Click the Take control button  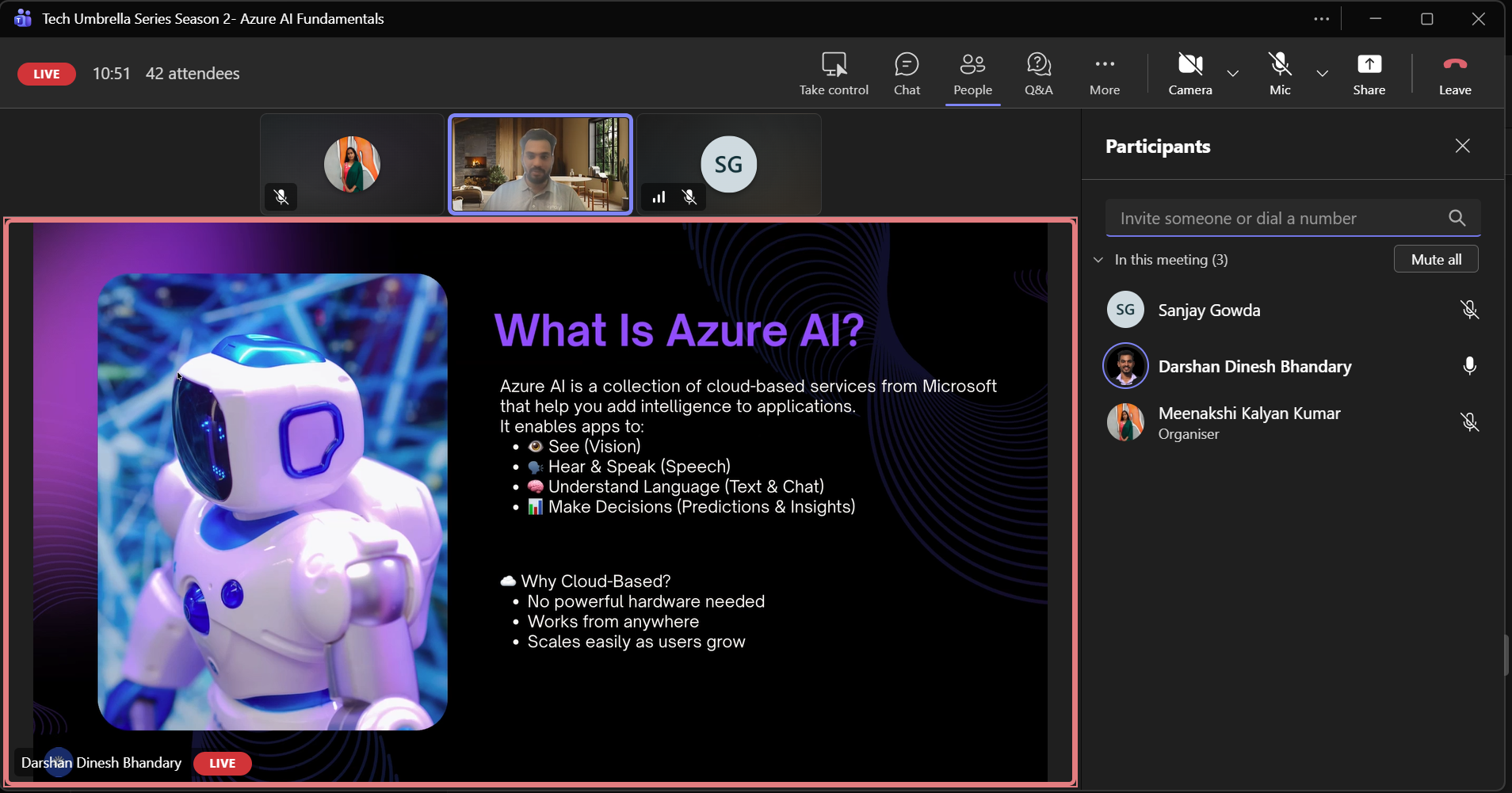[834, 74]
